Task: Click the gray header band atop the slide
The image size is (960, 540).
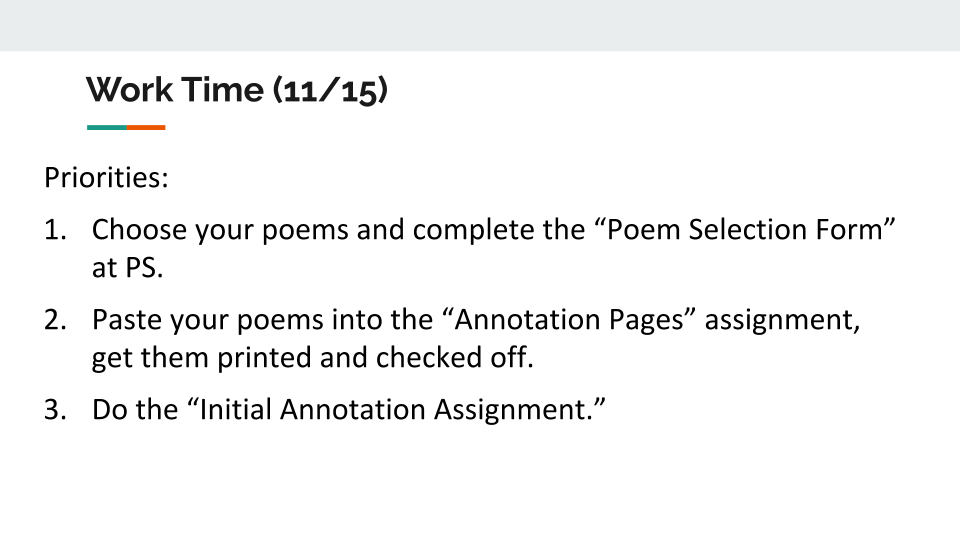Action: click(480, 25)
